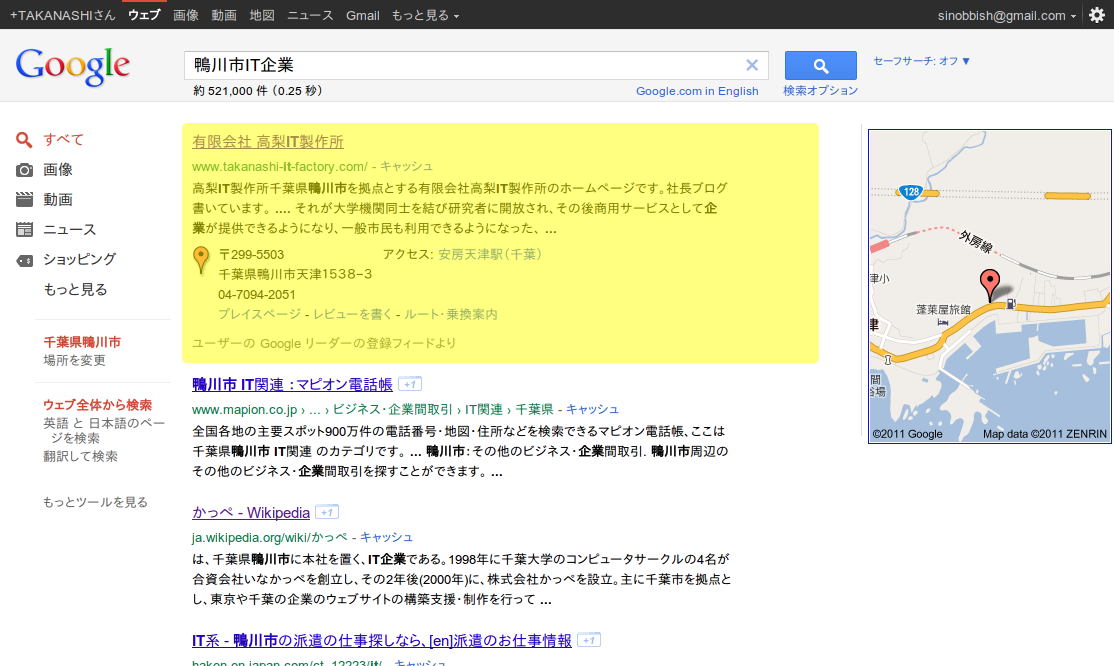Click the map thumbnail of Kamogawa
This screenshot has height=666, width=1114.
click(x=990, y=286)
